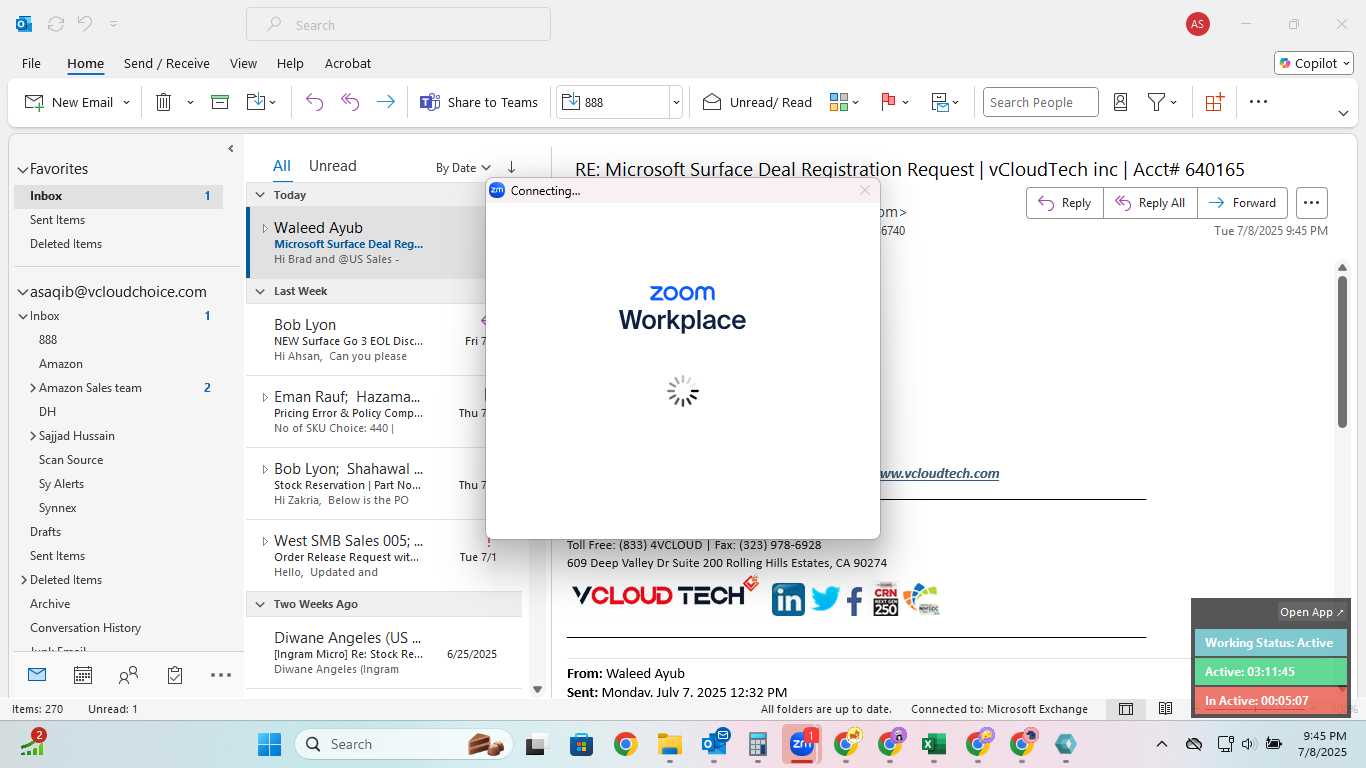The height and width of the screenshot is (768, 1366).
Task: Click the Outlook search box
Action: pos(398,25)
